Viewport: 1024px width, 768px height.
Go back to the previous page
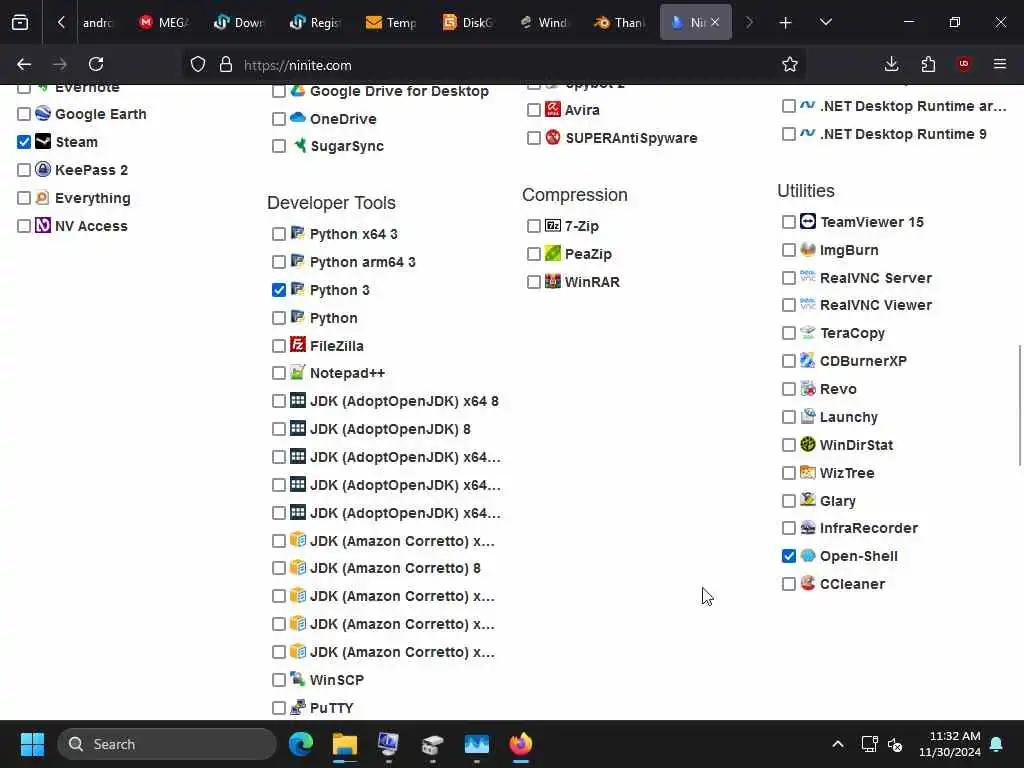point(24,64)
